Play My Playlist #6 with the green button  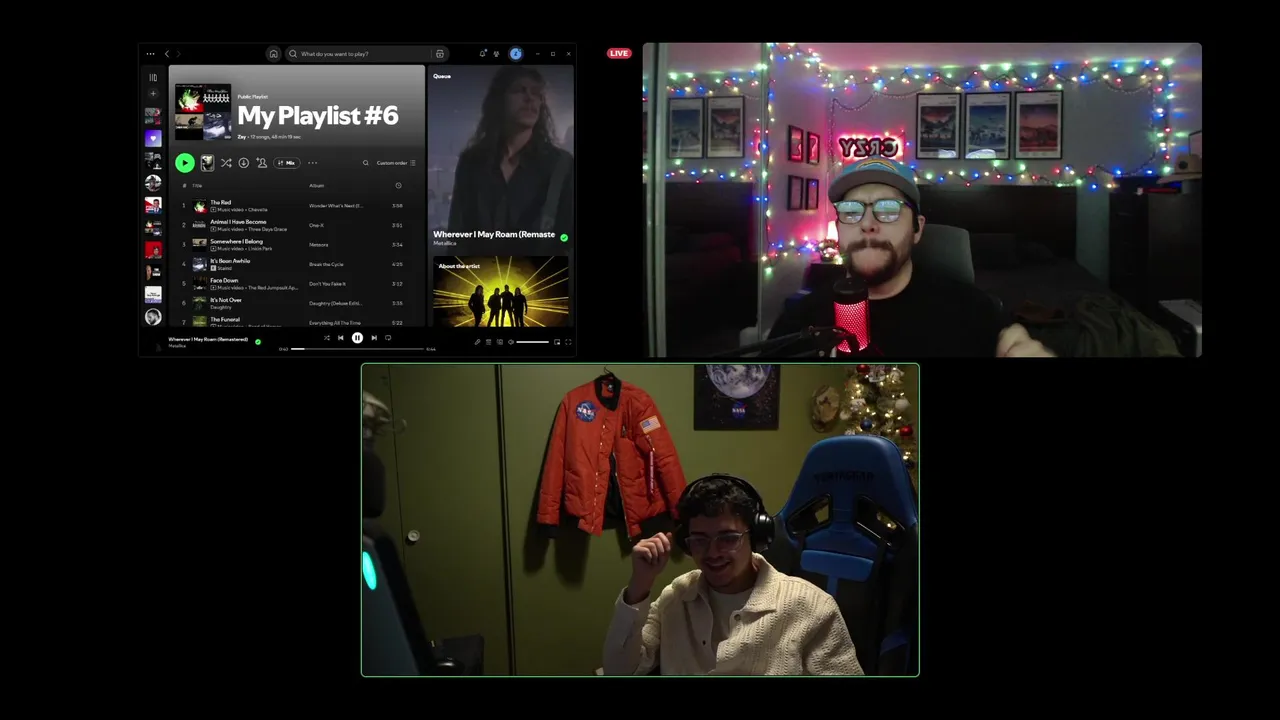point(185,163)
